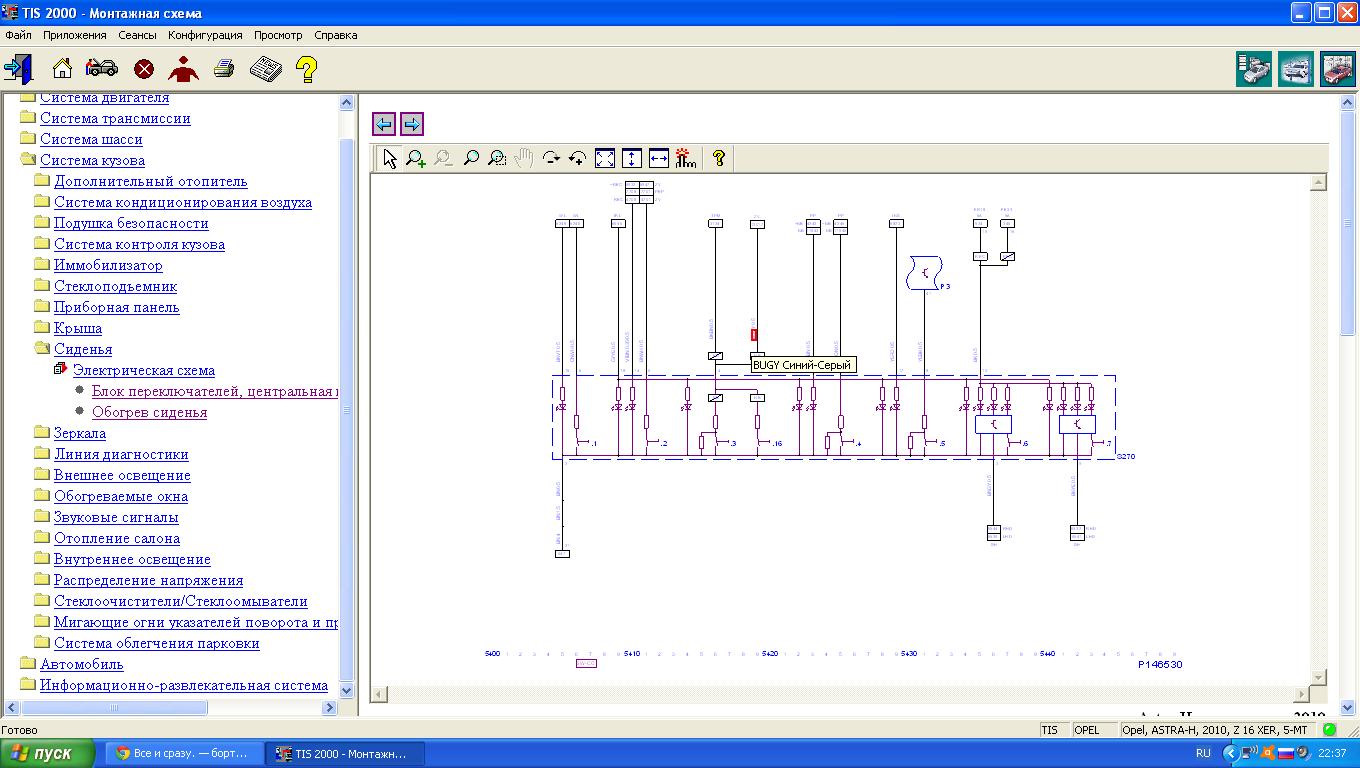1360x768 pixels.
Task: Click the diagram toolbar question mark icon
Action: click(x=718, y=158)
